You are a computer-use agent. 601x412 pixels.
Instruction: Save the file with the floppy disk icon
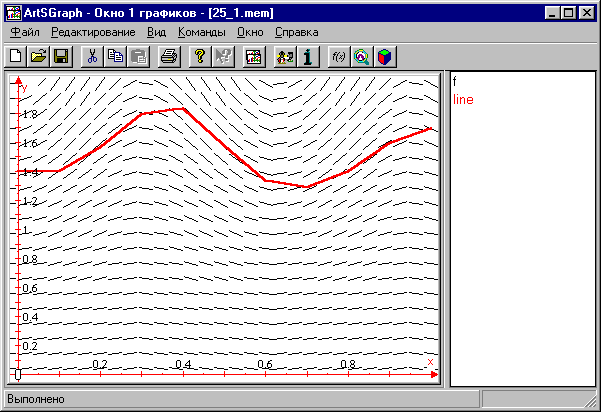tap(60, 56)
